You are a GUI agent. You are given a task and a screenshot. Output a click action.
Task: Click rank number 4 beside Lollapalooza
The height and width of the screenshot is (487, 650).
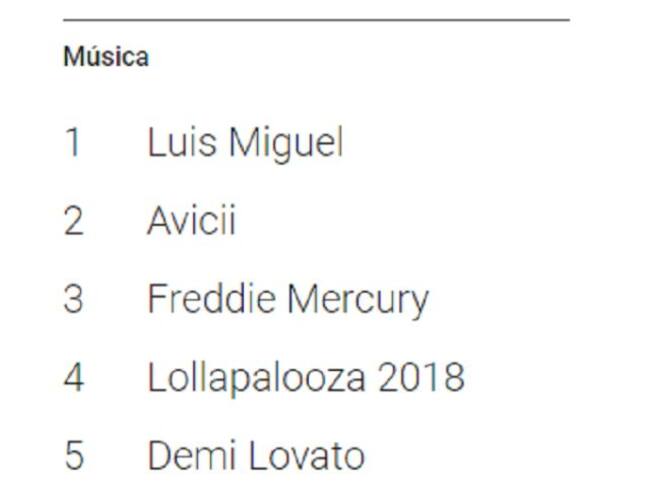pos(74,377)
